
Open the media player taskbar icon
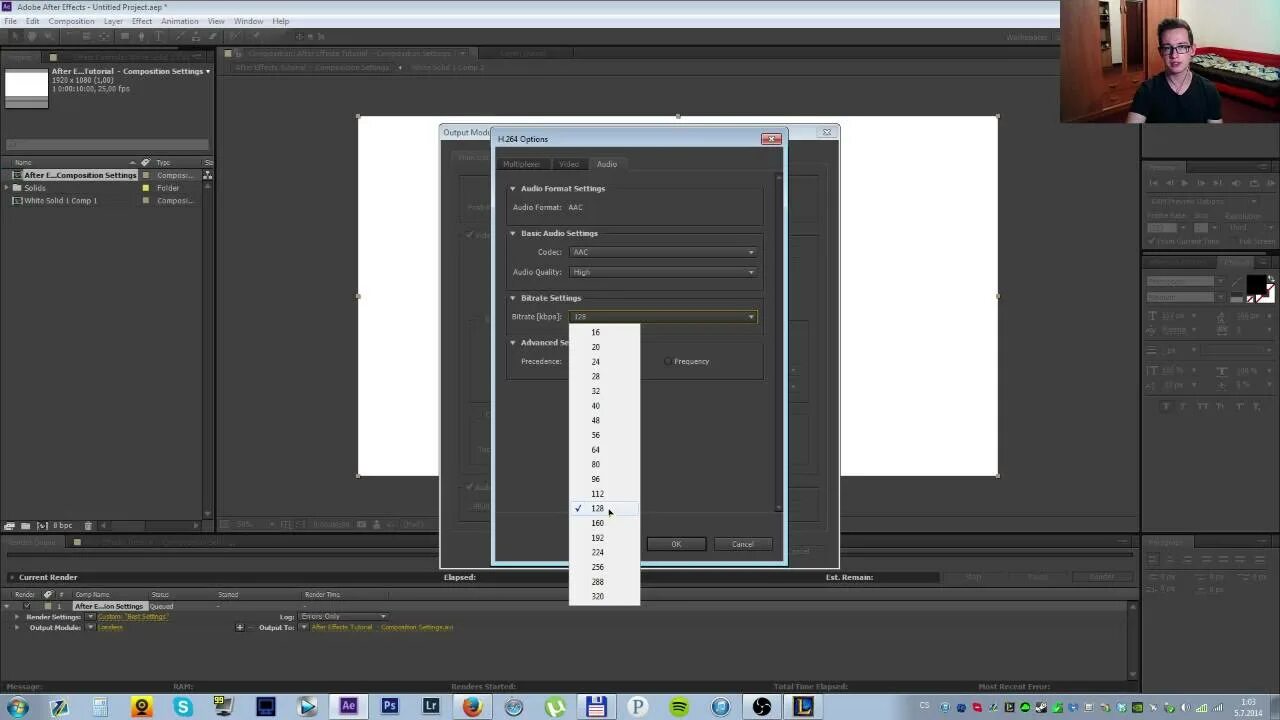307,707
